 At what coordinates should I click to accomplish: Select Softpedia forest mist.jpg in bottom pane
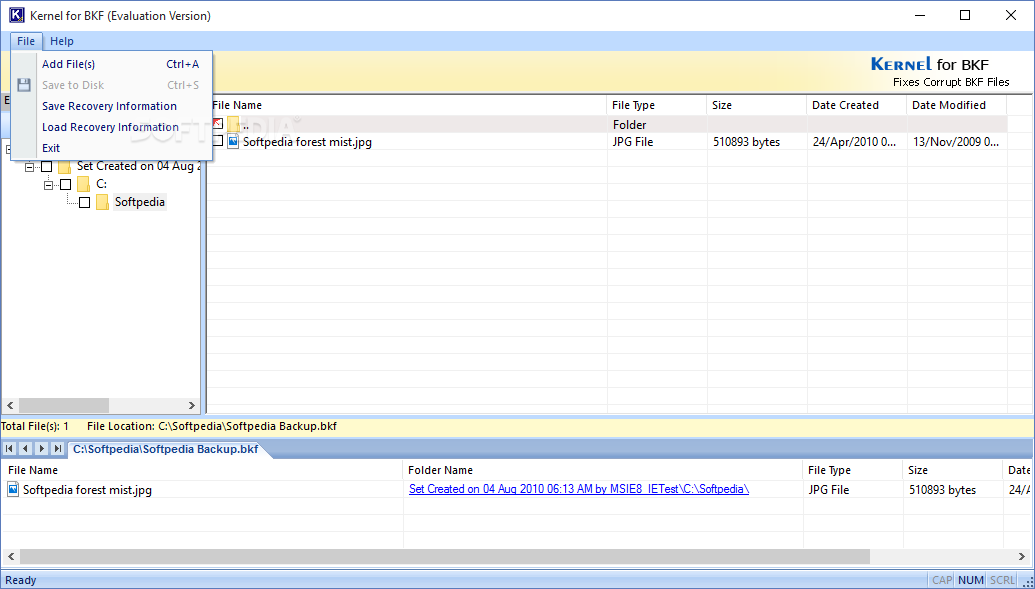pyautogui.click(x=87, y=490)
